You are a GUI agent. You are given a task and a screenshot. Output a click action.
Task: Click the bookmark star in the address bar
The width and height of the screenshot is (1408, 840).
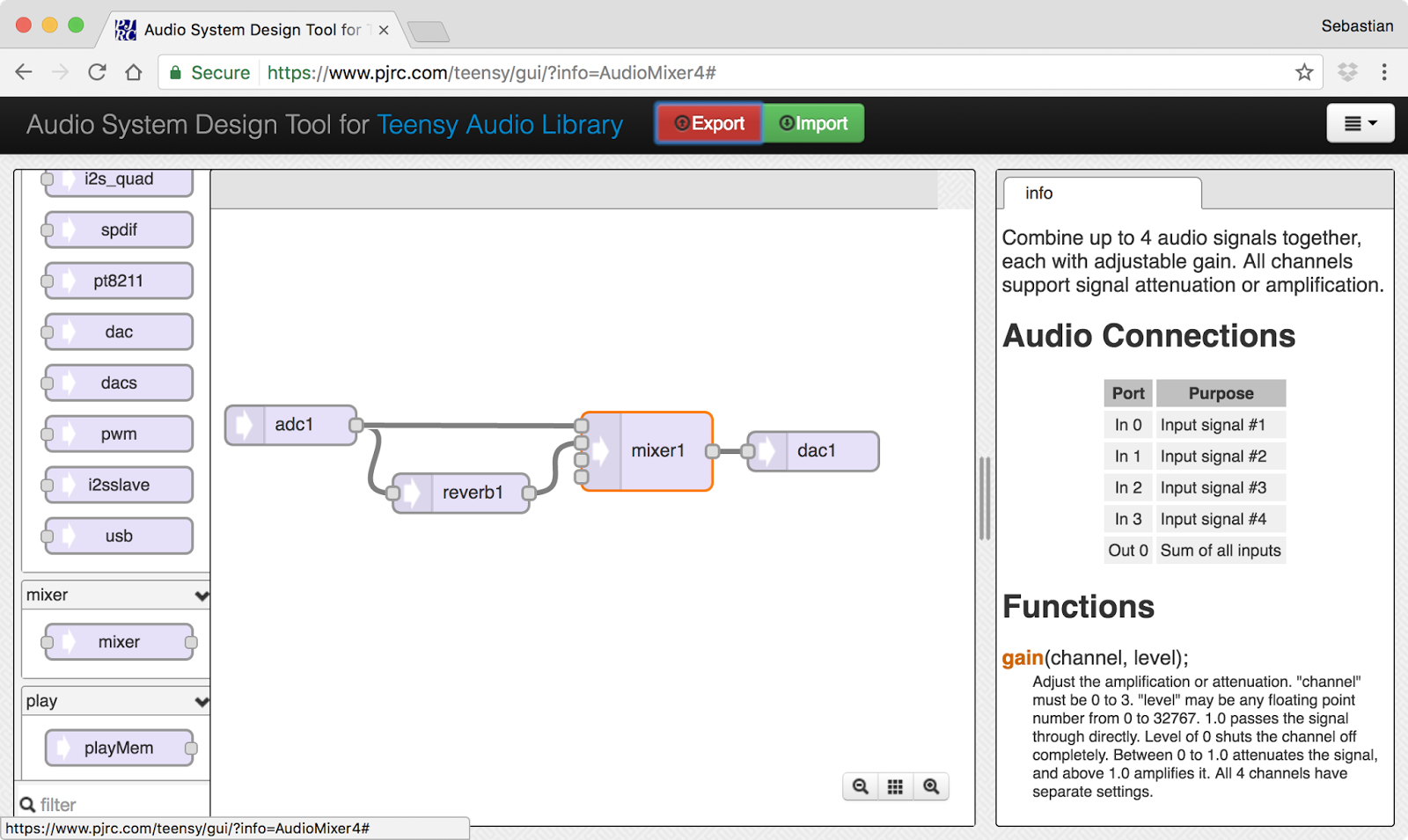point(1303,71)
